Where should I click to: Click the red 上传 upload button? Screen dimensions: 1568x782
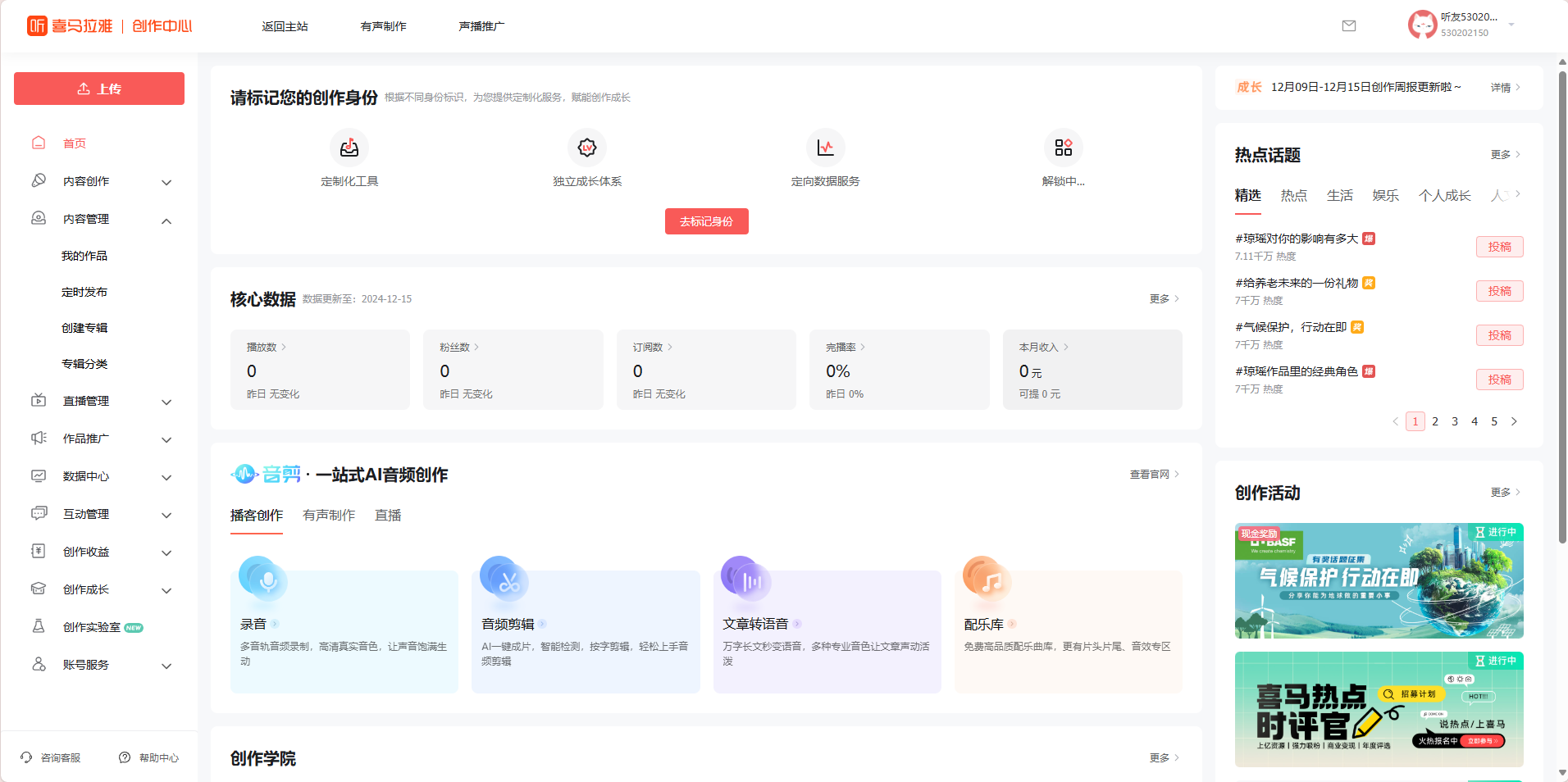tap(99, 89)
